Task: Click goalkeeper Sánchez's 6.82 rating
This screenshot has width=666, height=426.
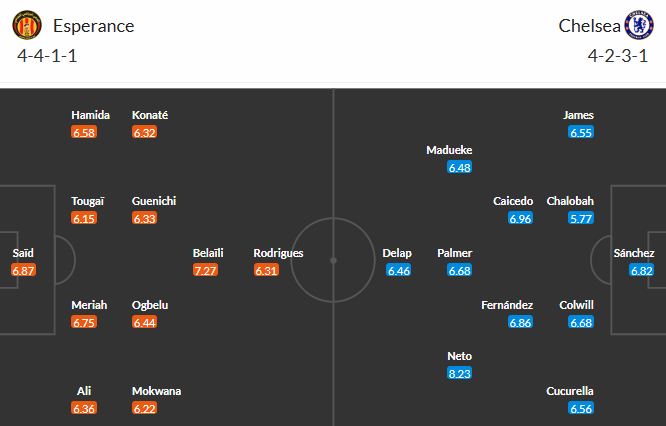Action: (x=642, y=270)
